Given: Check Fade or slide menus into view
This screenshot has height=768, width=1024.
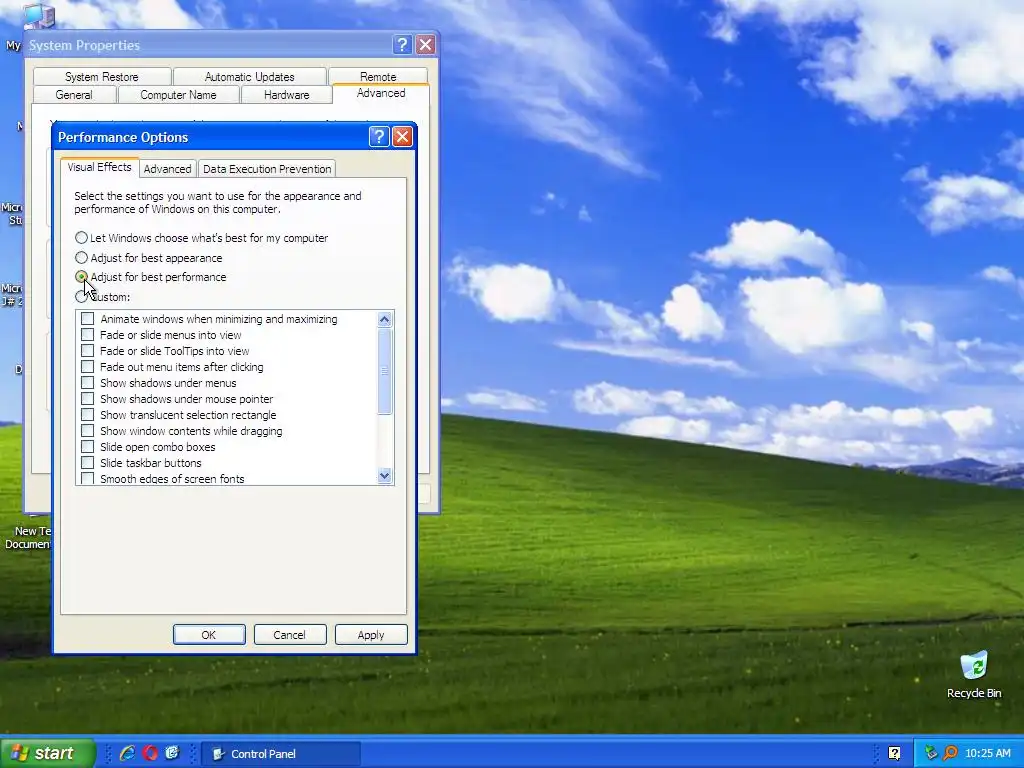Looking at the screenshot, I should [88, 335].
